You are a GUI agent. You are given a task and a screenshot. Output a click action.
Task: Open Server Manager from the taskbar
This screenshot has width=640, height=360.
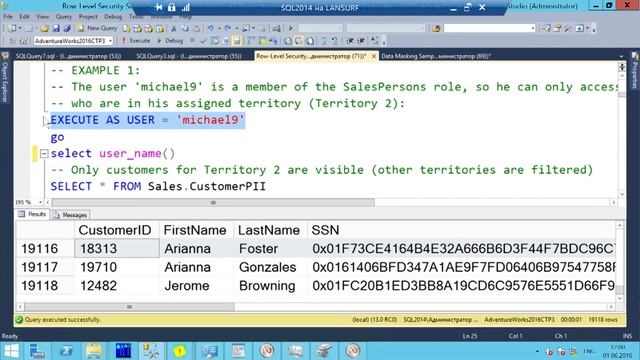click(37, 351)
